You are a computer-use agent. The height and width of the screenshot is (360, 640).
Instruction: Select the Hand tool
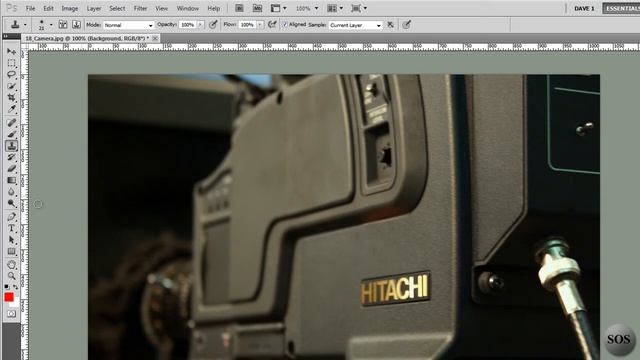(x=11, y=264)
